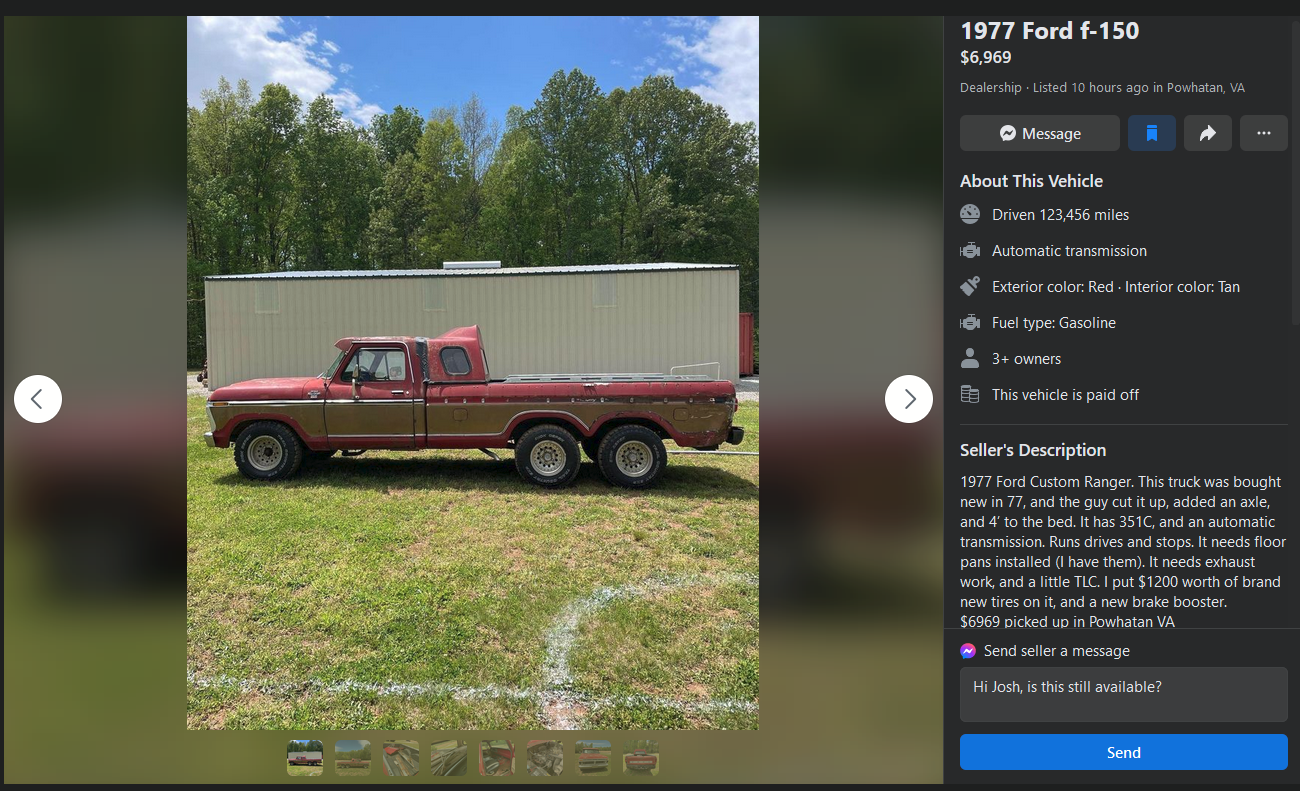Click the odometer icon next to Driven miles
Viewport: 1300px width, 791px height.
970,214
